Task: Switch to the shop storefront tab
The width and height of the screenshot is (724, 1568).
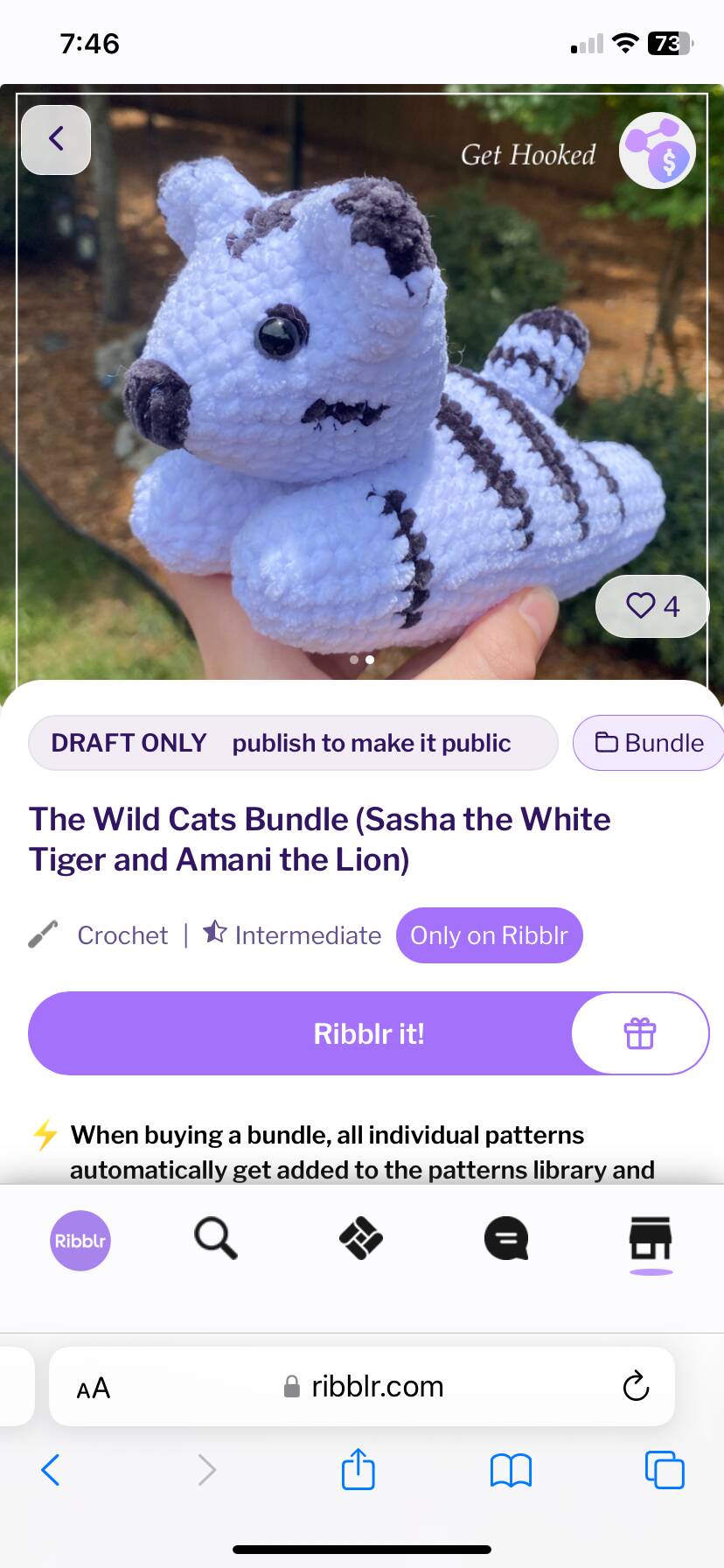Action: tap(651, 1239)
